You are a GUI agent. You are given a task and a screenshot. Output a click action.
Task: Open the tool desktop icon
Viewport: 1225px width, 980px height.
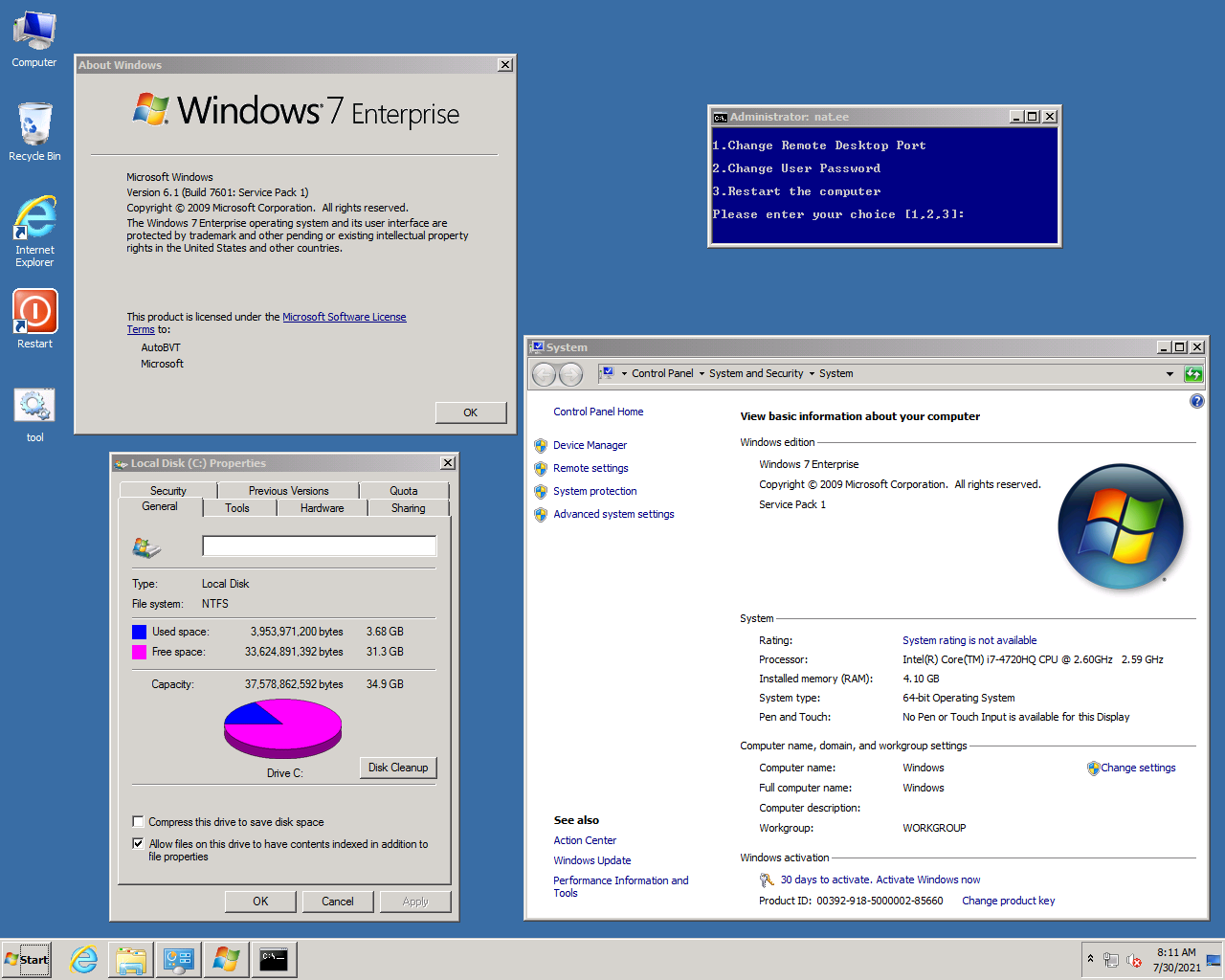coord(34,407)
